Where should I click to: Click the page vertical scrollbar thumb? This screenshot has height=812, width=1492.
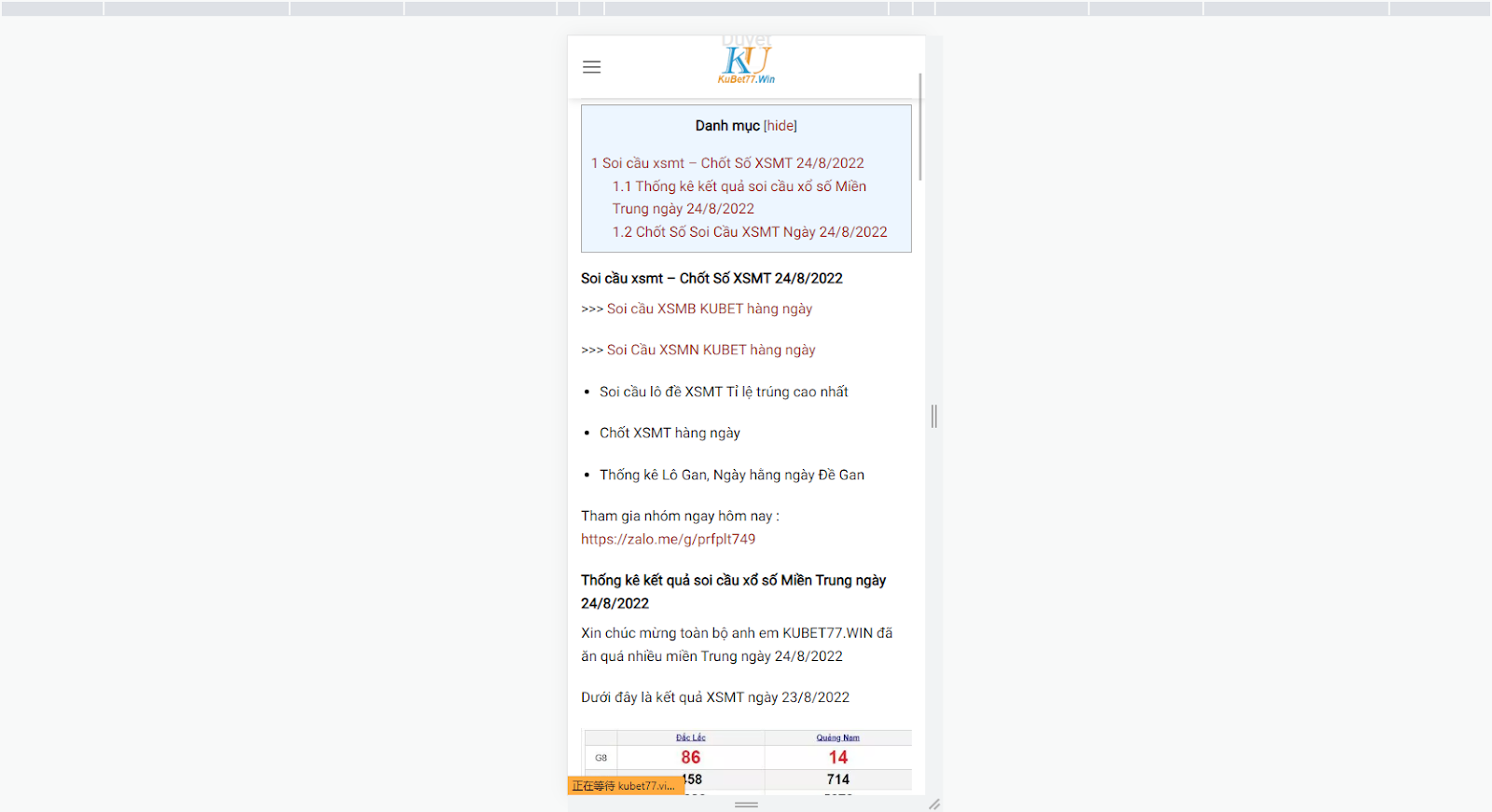click(x=920, y=127)
